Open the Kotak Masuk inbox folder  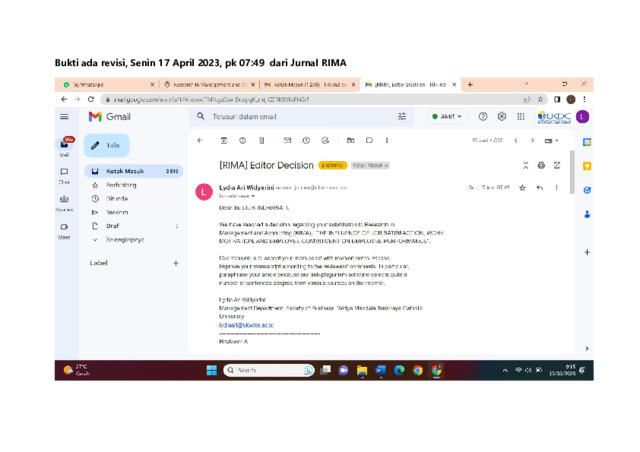point(133,171)
